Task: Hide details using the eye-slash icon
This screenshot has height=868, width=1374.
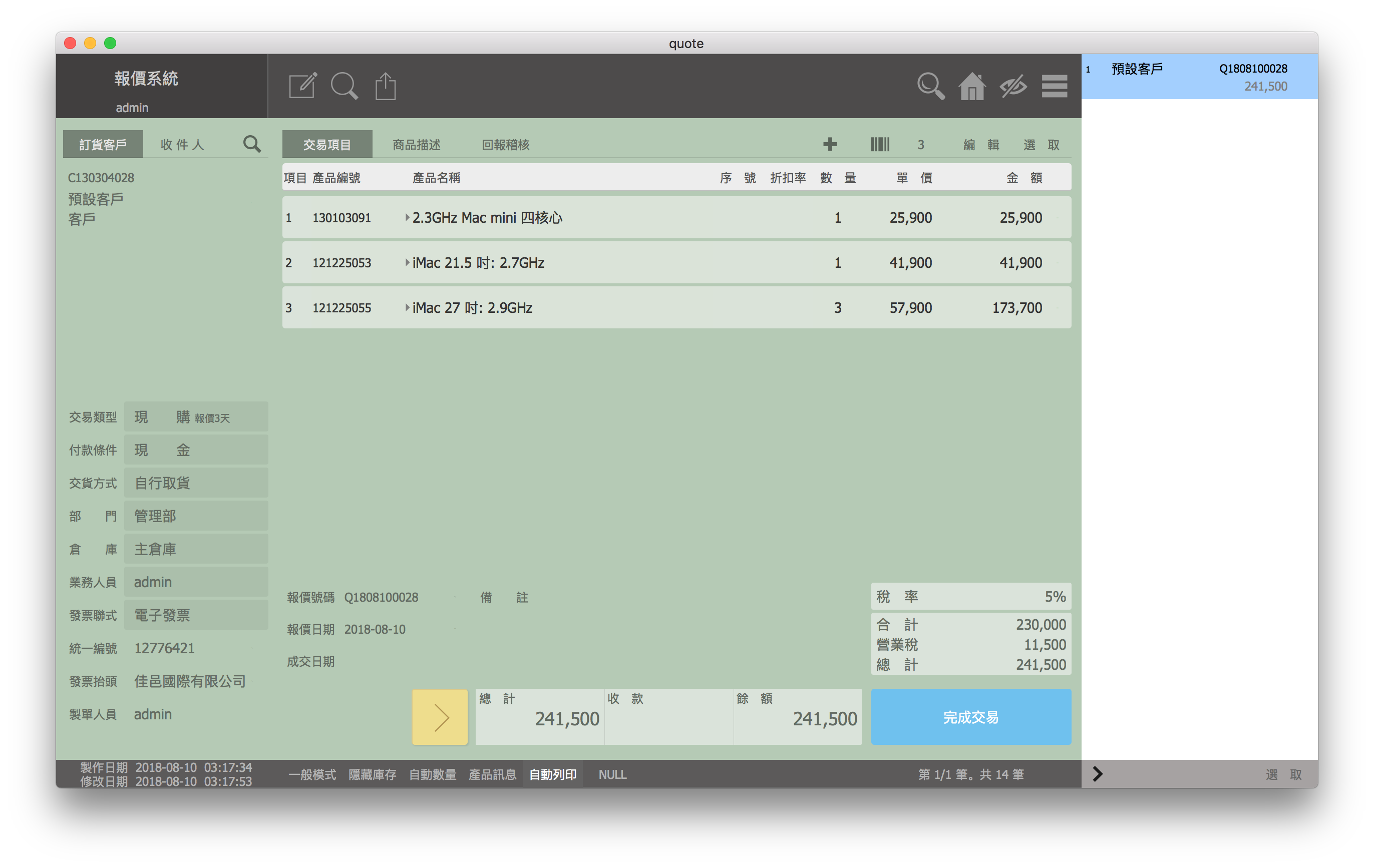Action: [1013, 86]
